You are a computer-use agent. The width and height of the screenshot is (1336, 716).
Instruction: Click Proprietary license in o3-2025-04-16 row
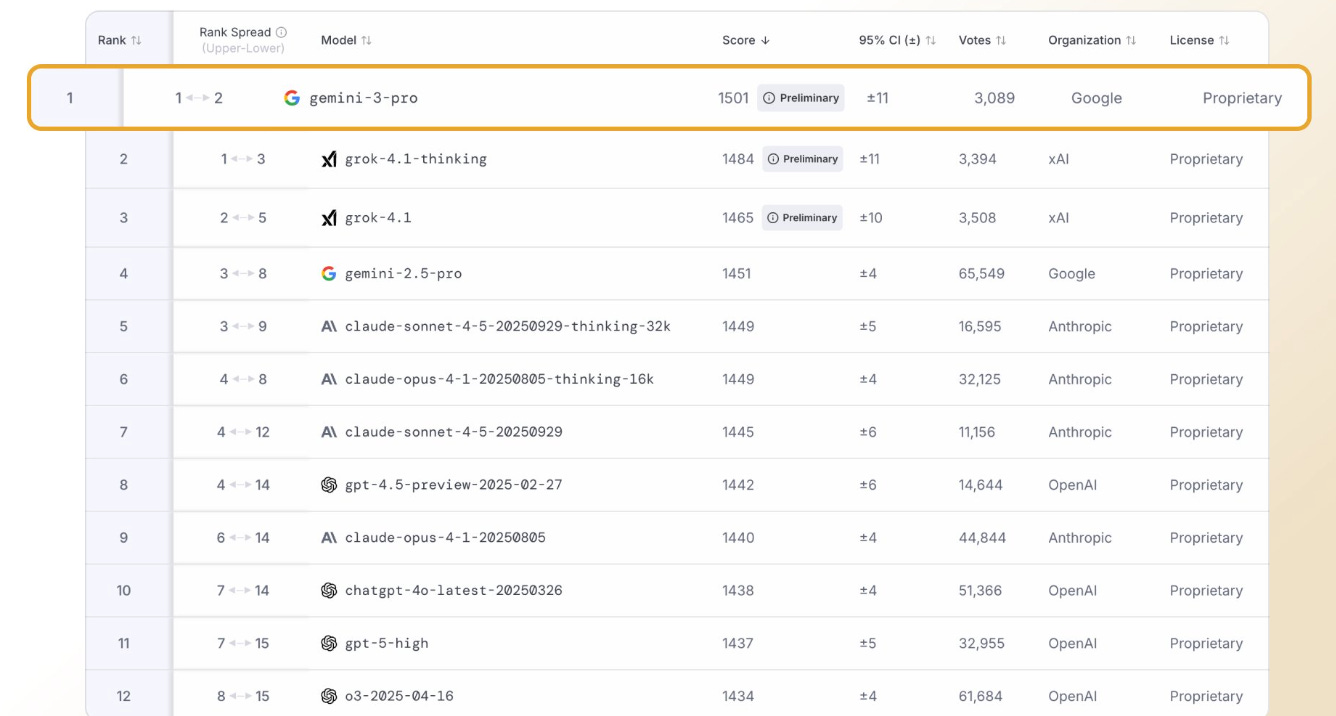point(1206,696)
